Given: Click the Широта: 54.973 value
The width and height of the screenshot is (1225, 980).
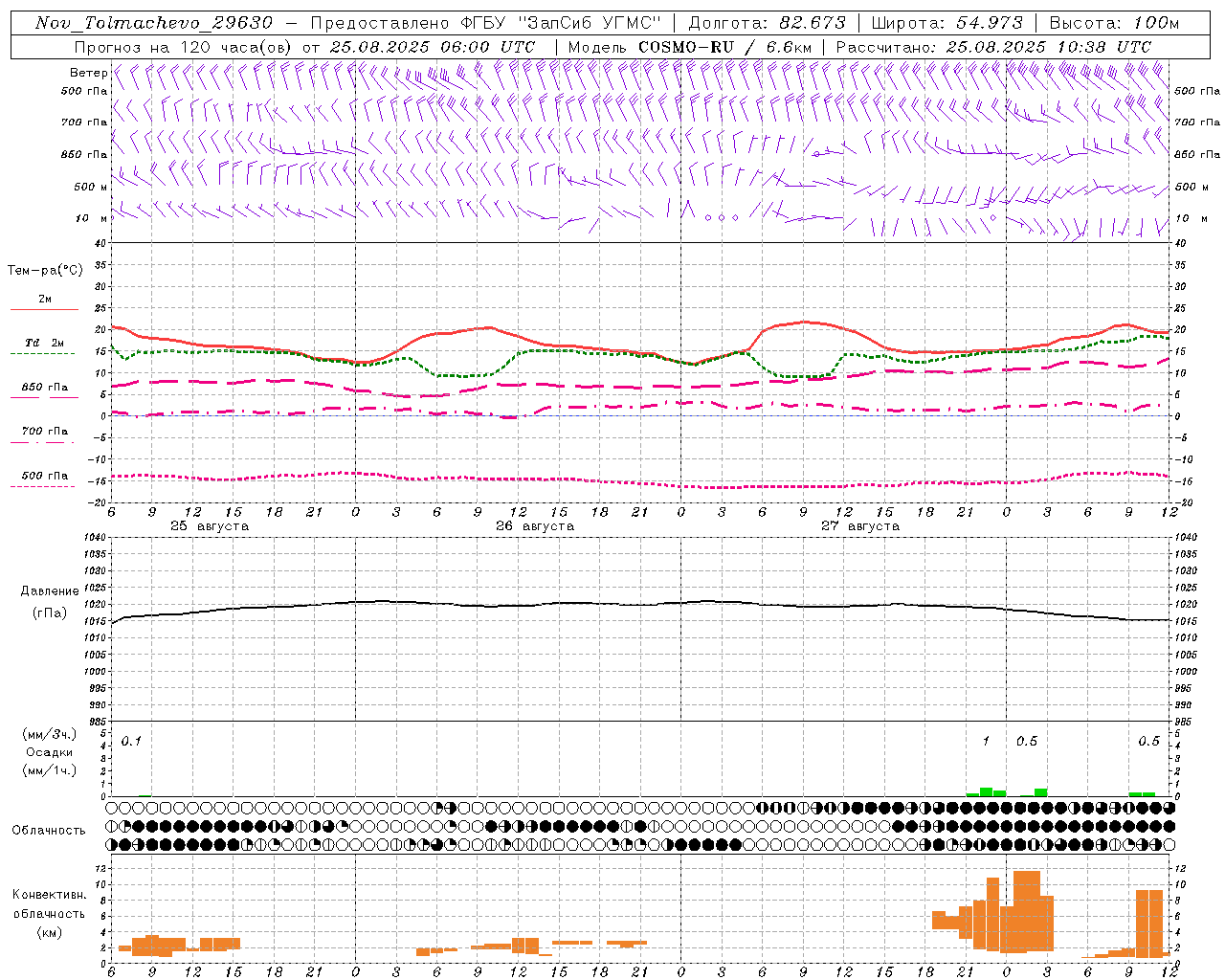Looking at the screenshot, I should [946, 23].
